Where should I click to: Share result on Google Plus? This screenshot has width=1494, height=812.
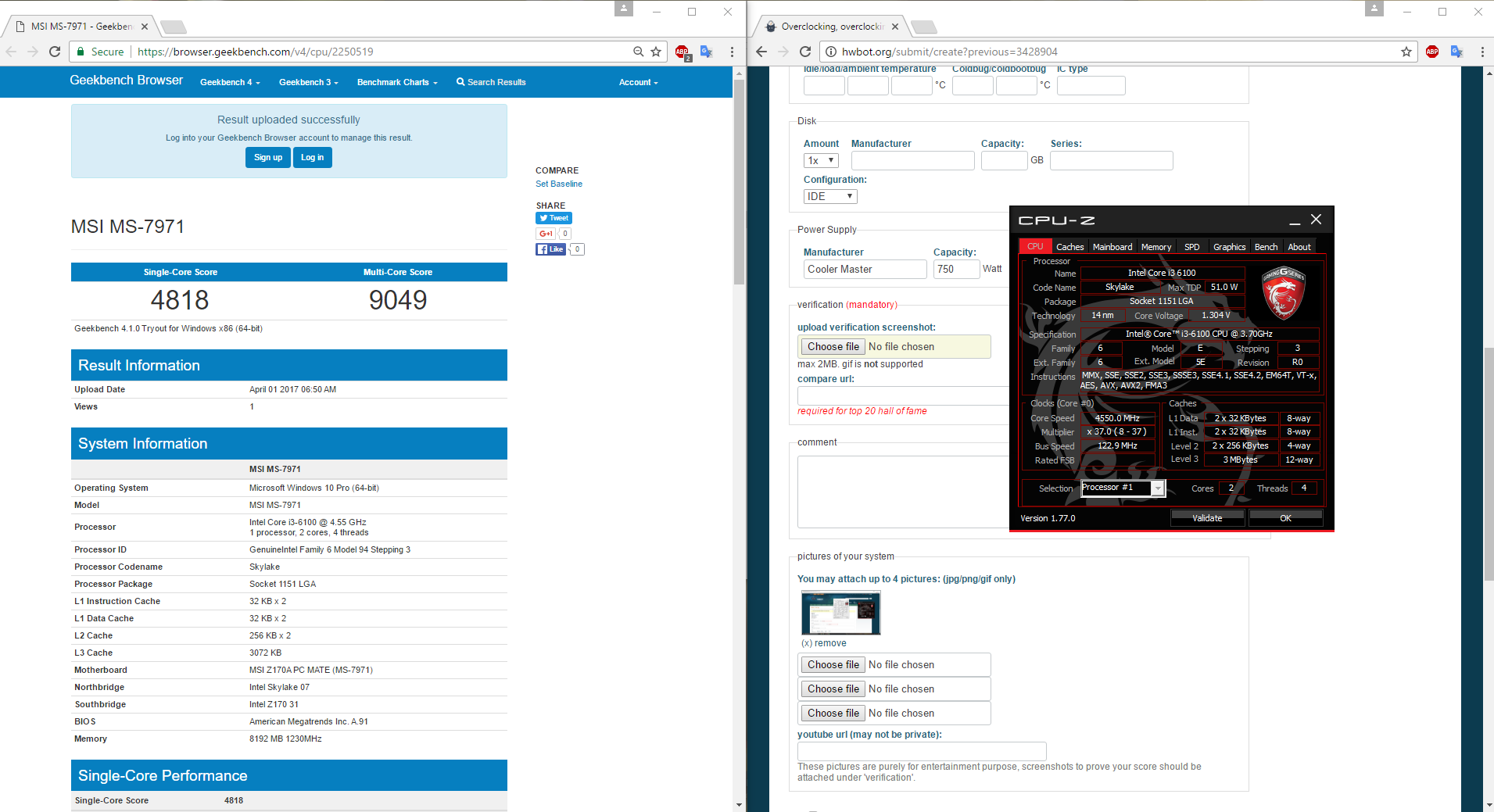[x=546, y=234]
